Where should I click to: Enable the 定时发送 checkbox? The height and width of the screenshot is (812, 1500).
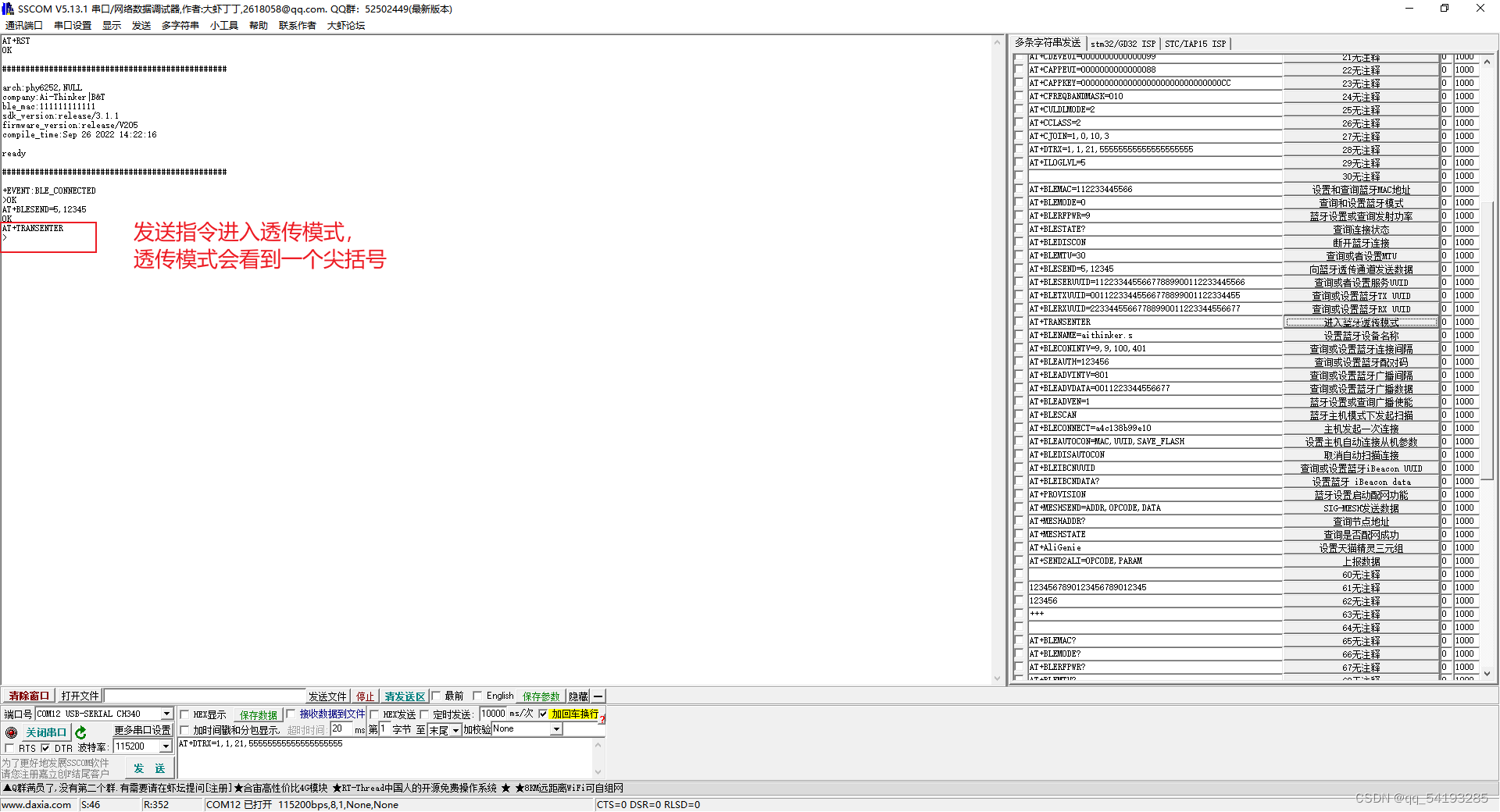[x=424, y=714]
